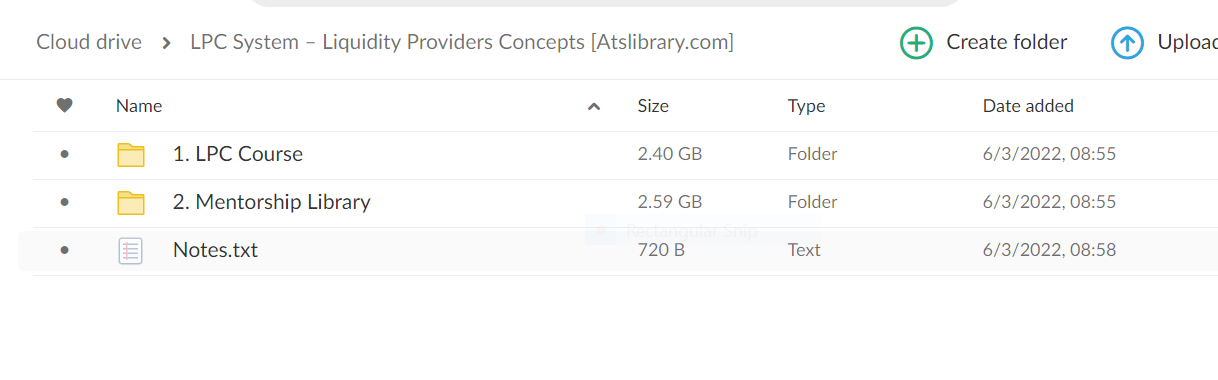Click the heart favorites column header icon
Image resolution: width=1218 pixels, height=380 pixels.
click(65, 106)
